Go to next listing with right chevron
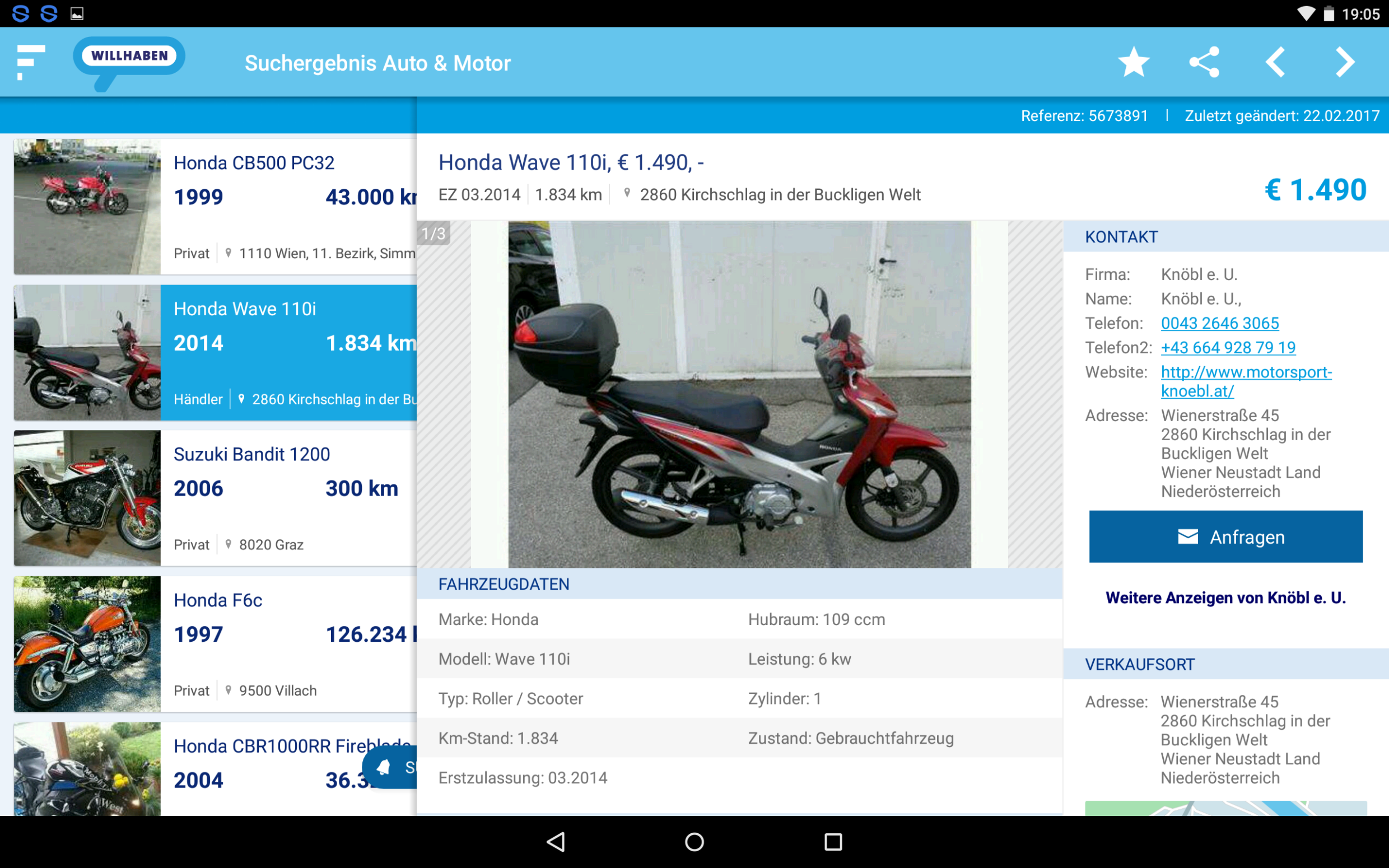 click(1345, 62)
